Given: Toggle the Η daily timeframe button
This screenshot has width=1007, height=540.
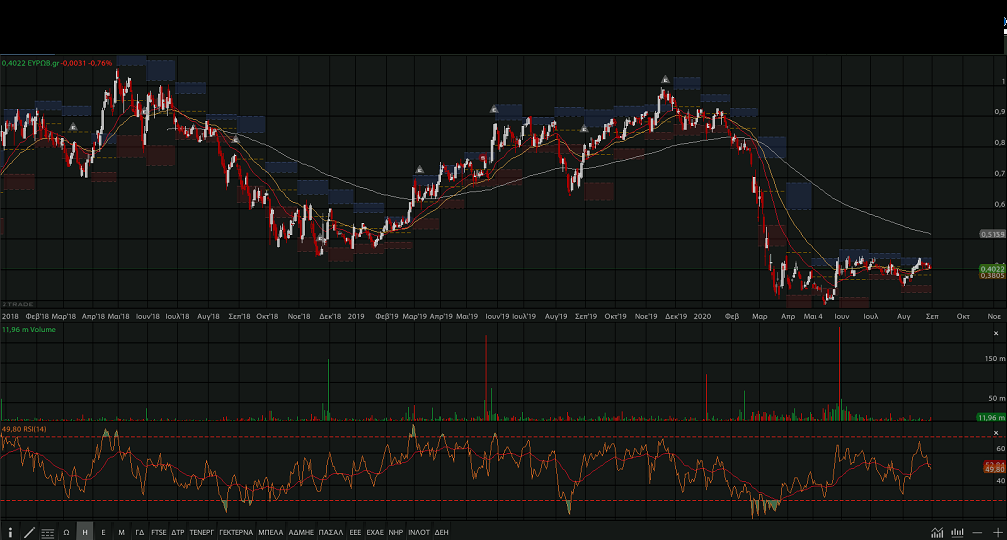Looking at the screenshot, I should (85, 532).
